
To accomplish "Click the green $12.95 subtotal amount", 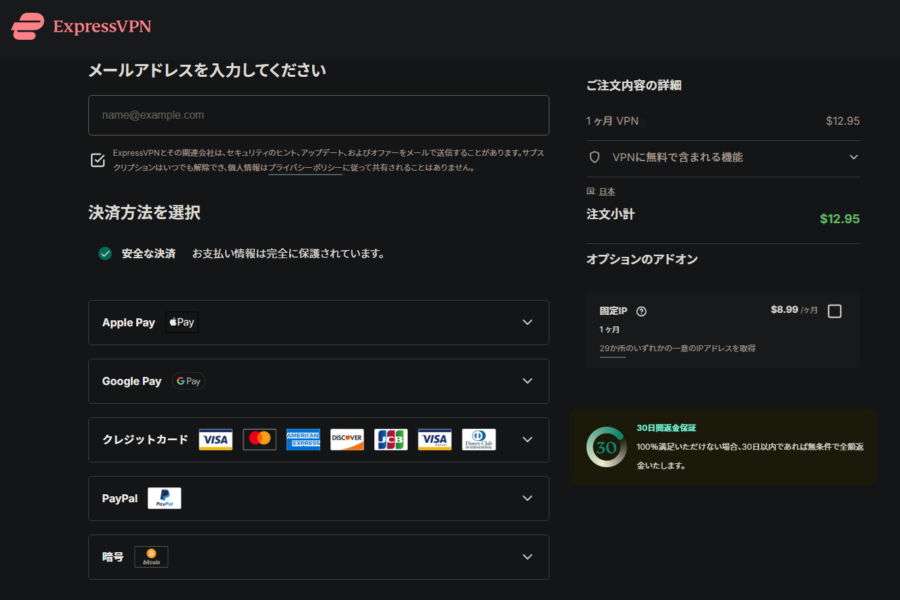I will coord(840,219).
